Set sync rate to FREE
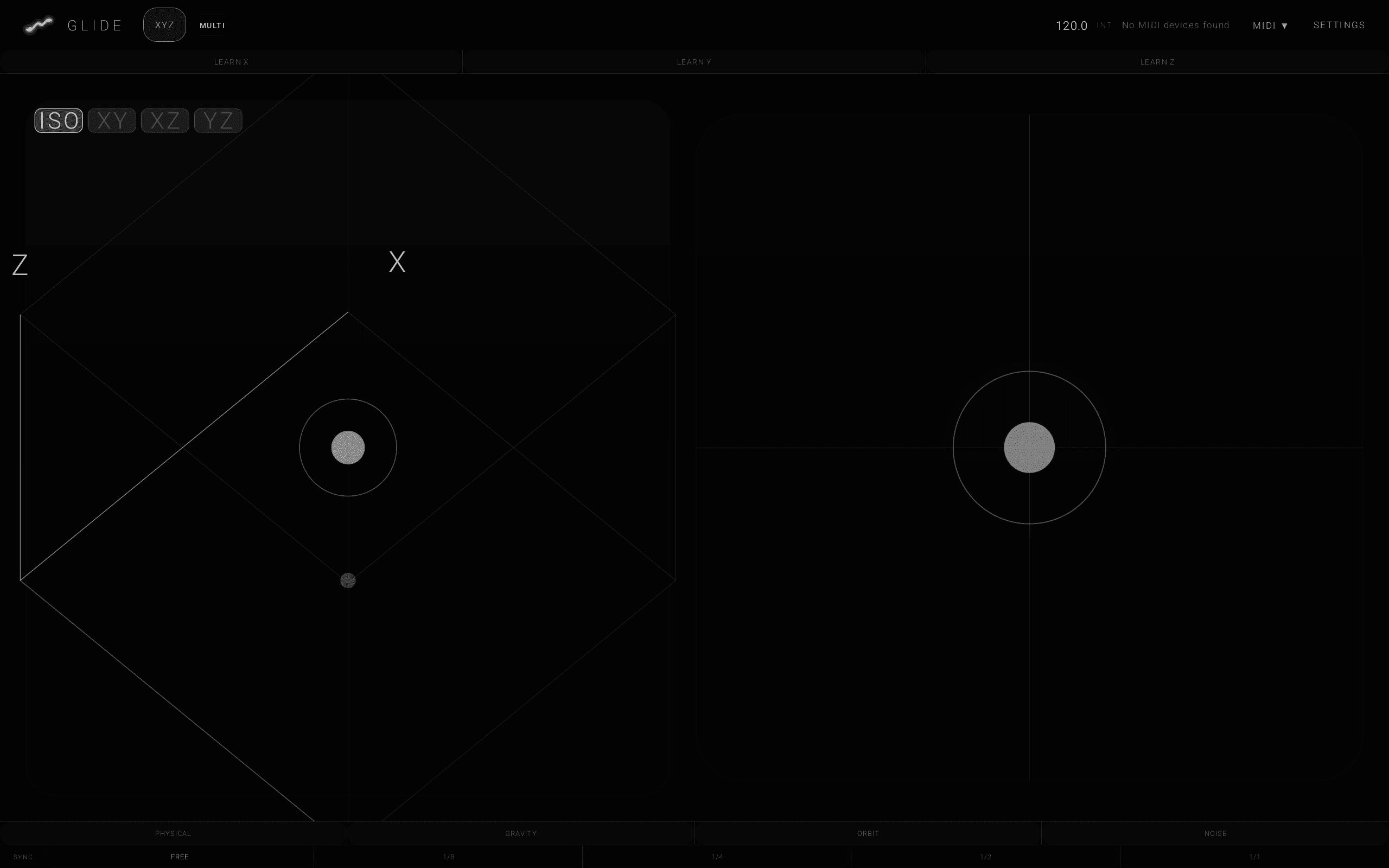The image size is (1389, 868). click(180, 857)
